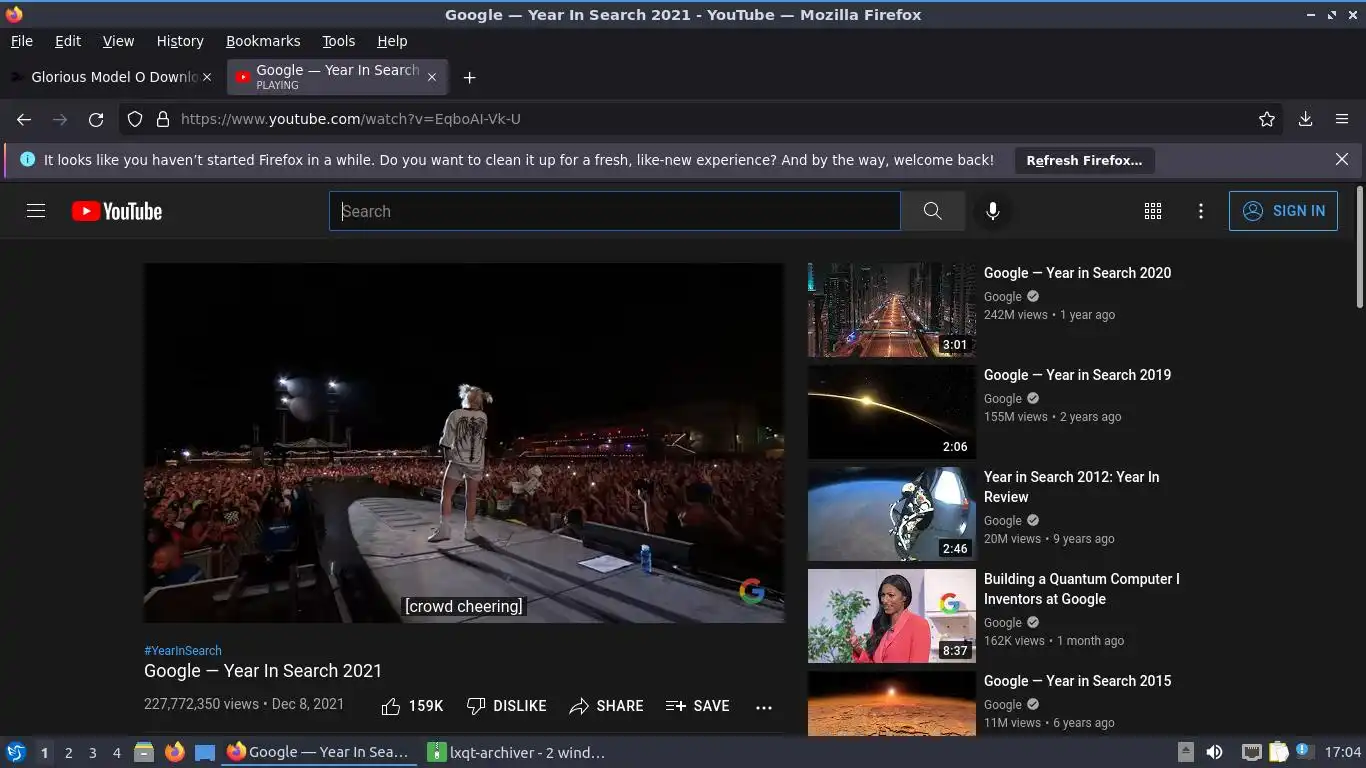The image size is (1366, 768).
Task: Open Year in Search 2020 thumbnail
Action: point(892,310)
